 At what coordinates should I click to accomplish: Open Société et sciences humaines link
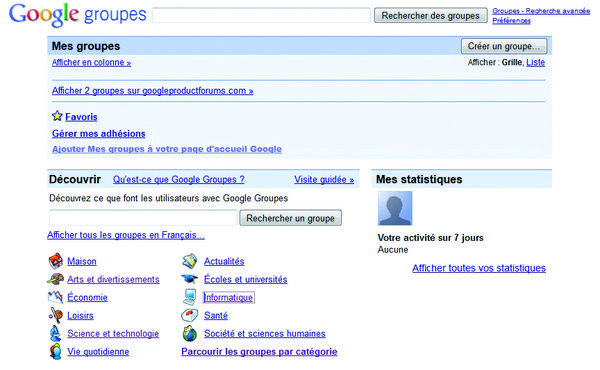[265, 334]
